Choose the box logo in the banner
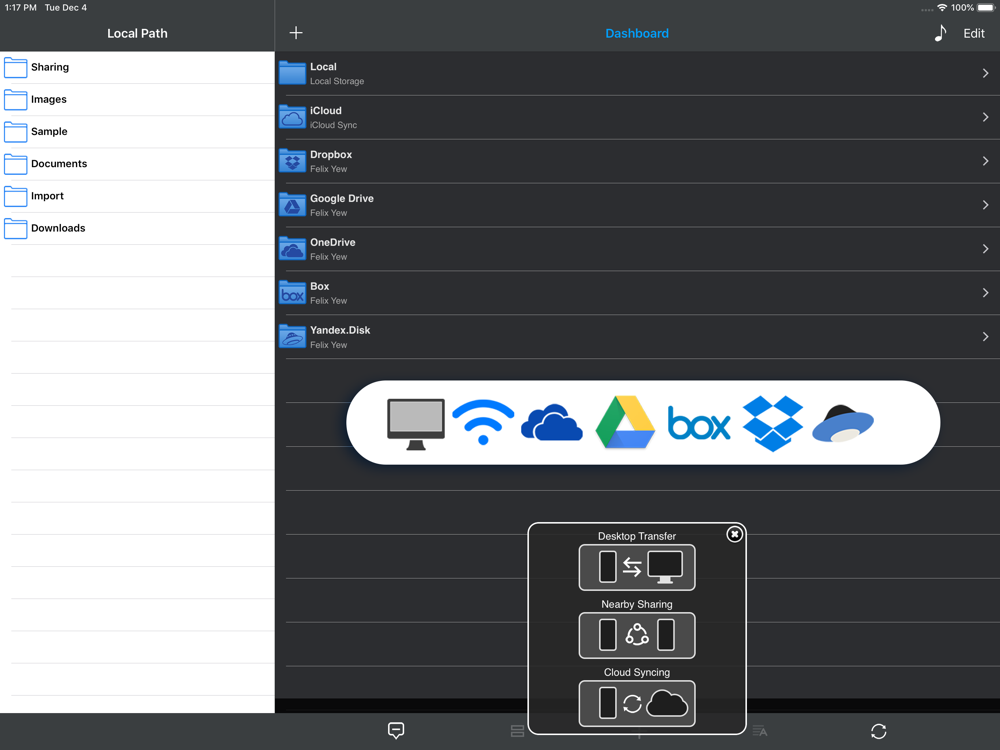This screenshot has width=1000, height=750. click(x=698, y=423)
